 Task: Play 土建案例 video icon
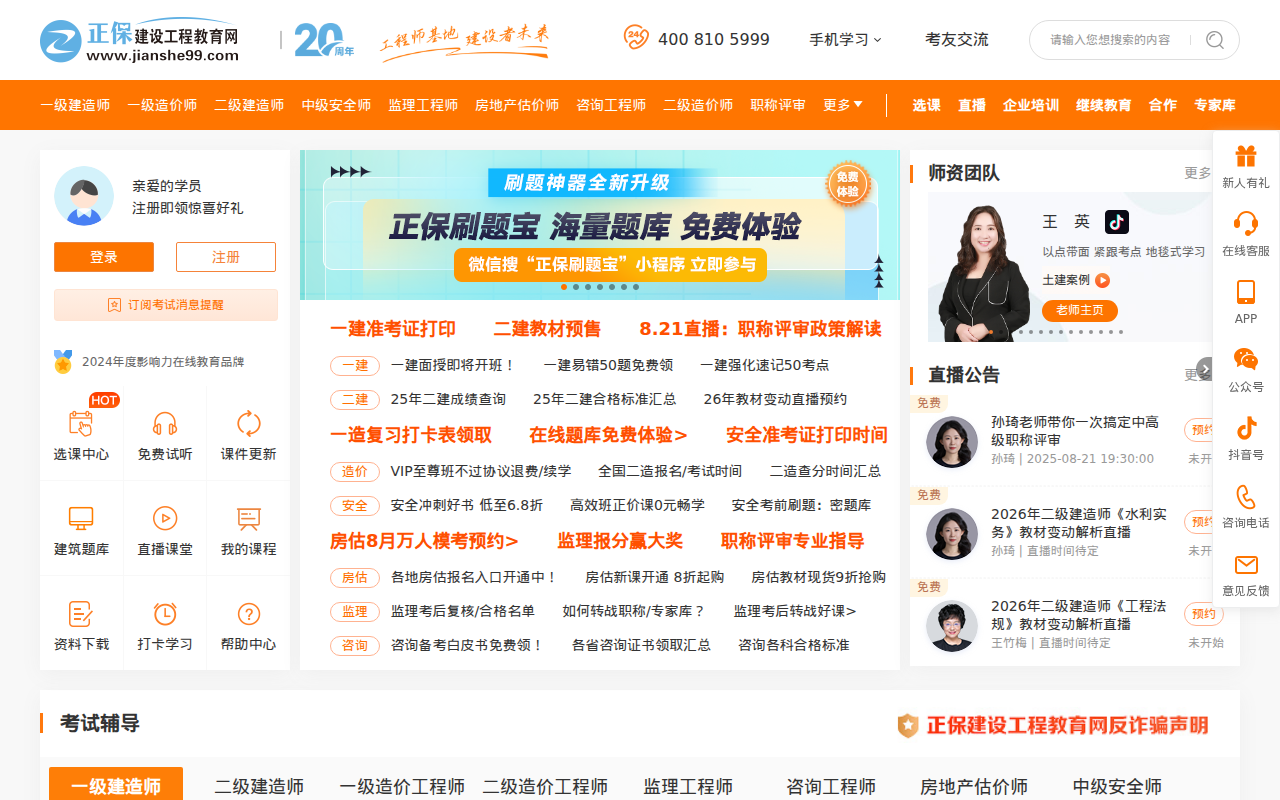1102,281
